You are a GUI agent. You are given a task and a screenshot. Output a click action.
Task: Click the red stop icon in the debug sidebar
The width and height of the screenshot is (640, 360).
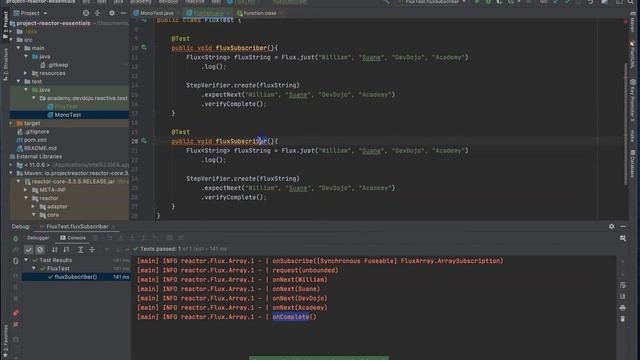click(x=16, y=313)
